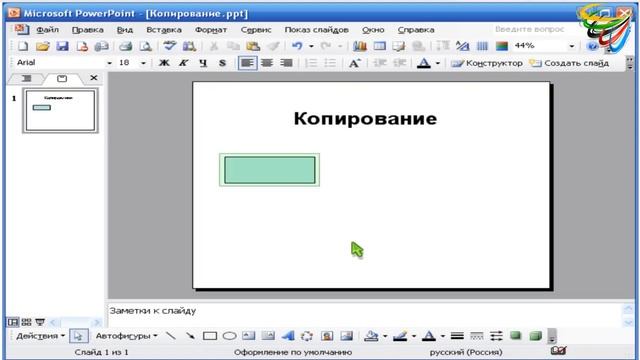
Task: Insert a chart
Action: [360, 46]
